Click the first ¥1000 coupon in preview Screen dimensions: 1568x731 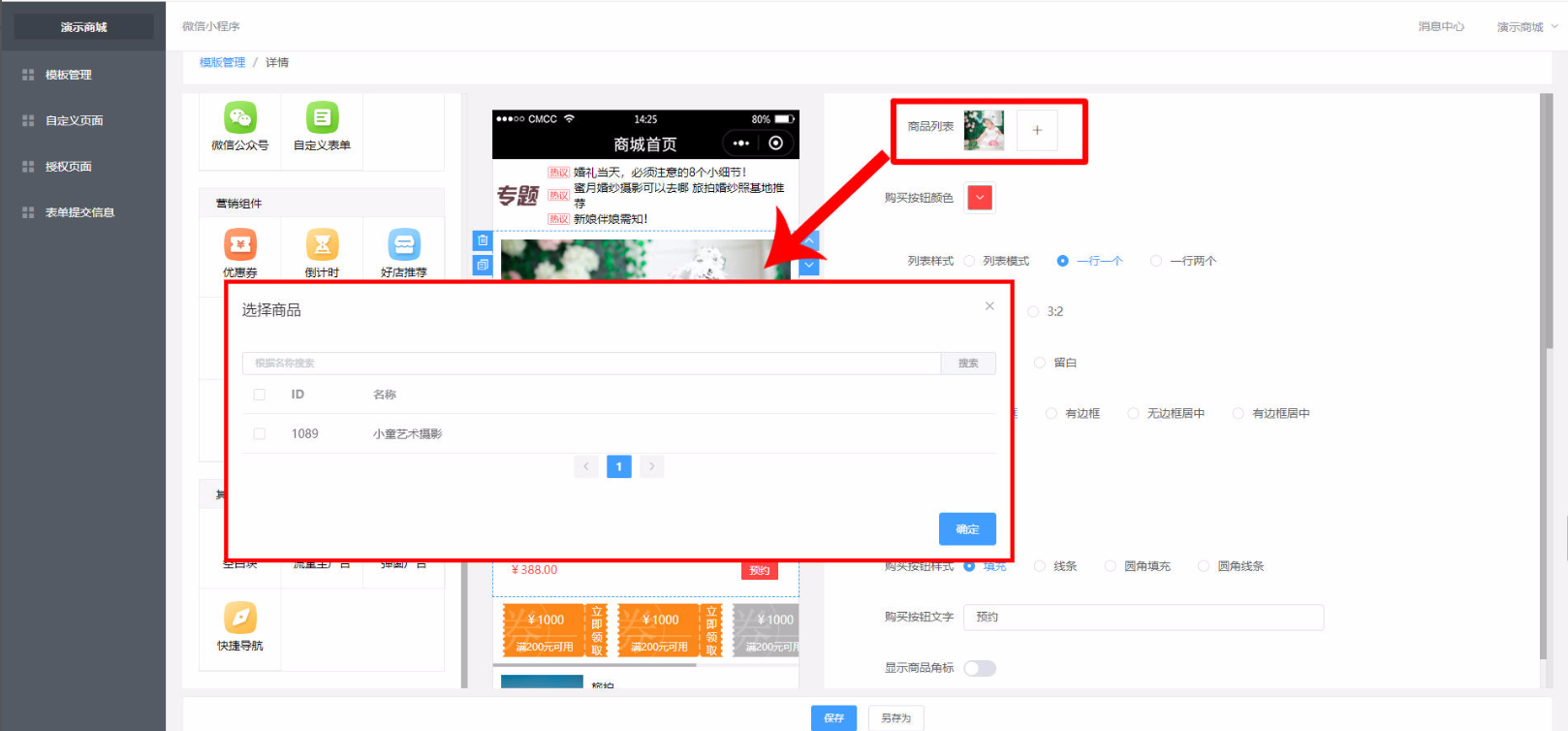(554, 630)
